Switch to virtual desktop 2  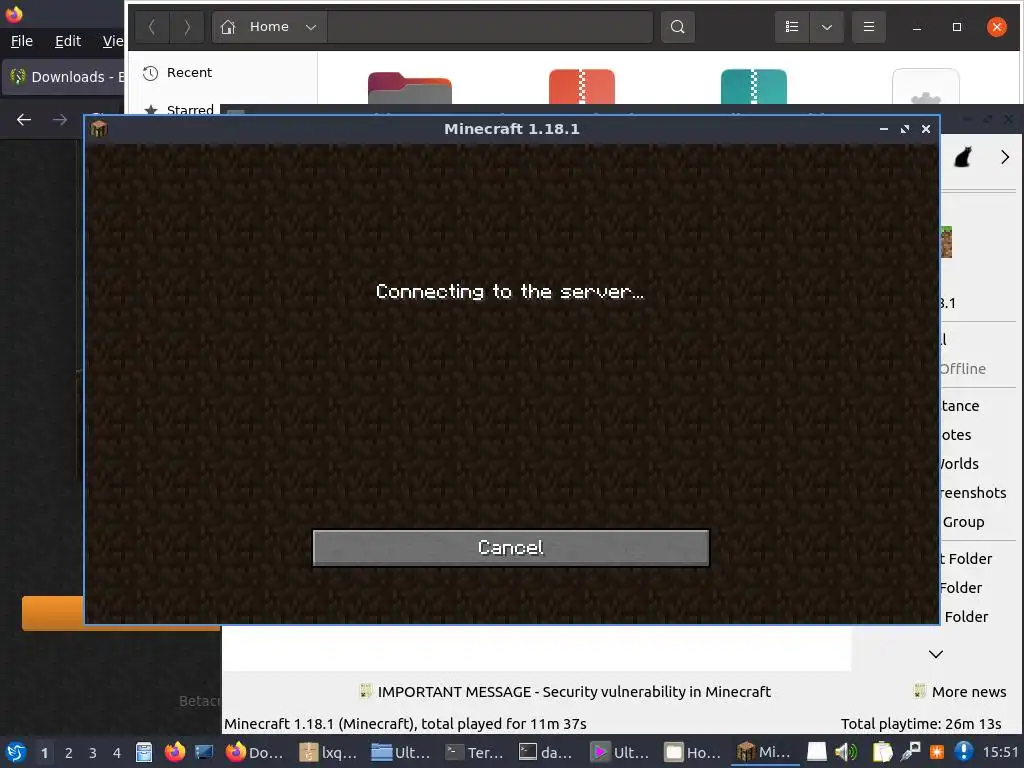[69, 752]
